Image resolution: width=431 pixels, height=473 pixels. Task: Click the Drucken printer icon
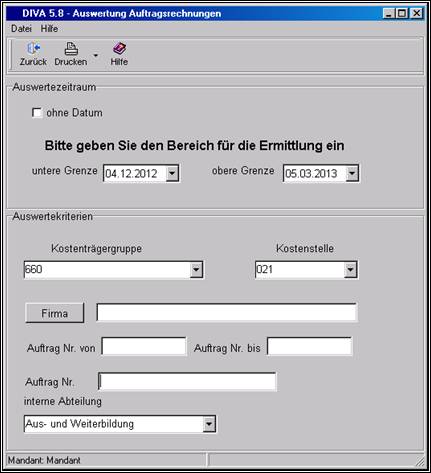click(x=71, y=49)
